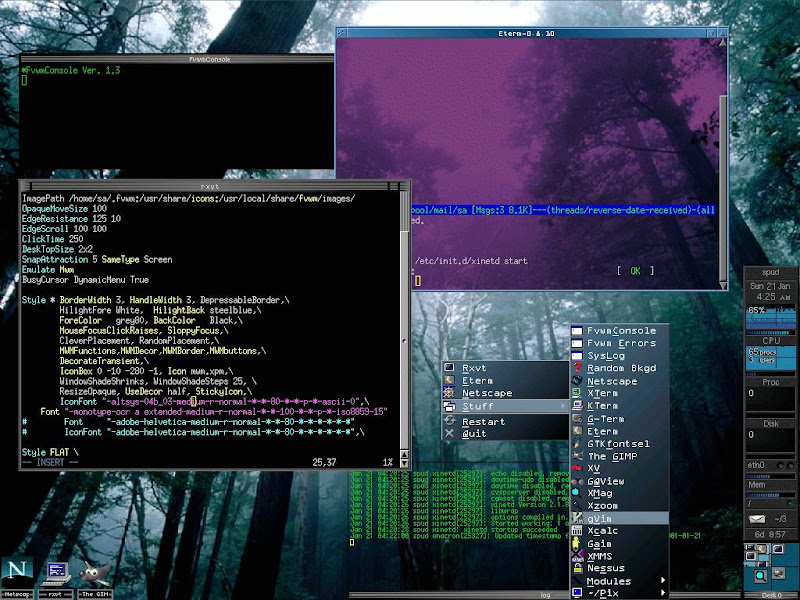
Task: Click the "FvwmConsole Ver. 1.3" text line
Action: tap(71, 70)
